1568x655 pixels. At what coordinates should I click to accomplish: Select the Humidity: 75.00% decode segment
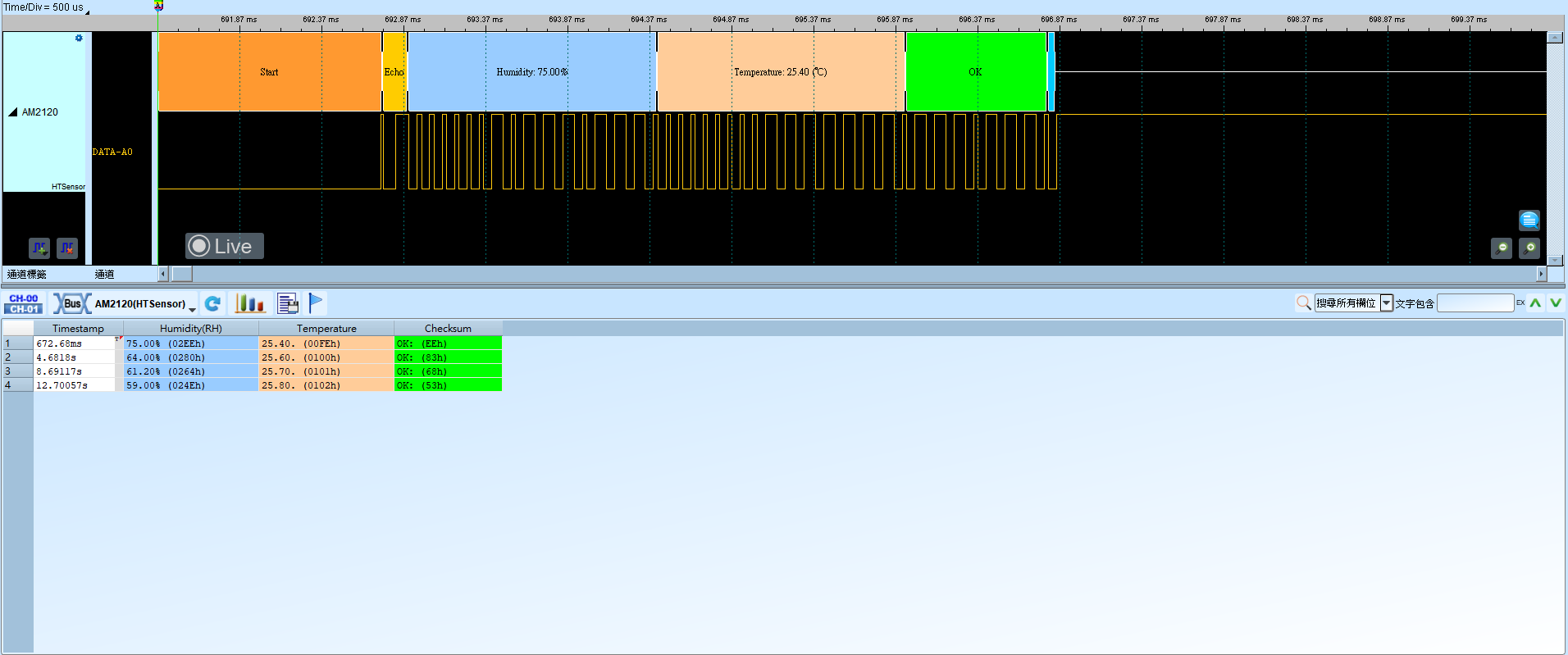pos(532,72)
